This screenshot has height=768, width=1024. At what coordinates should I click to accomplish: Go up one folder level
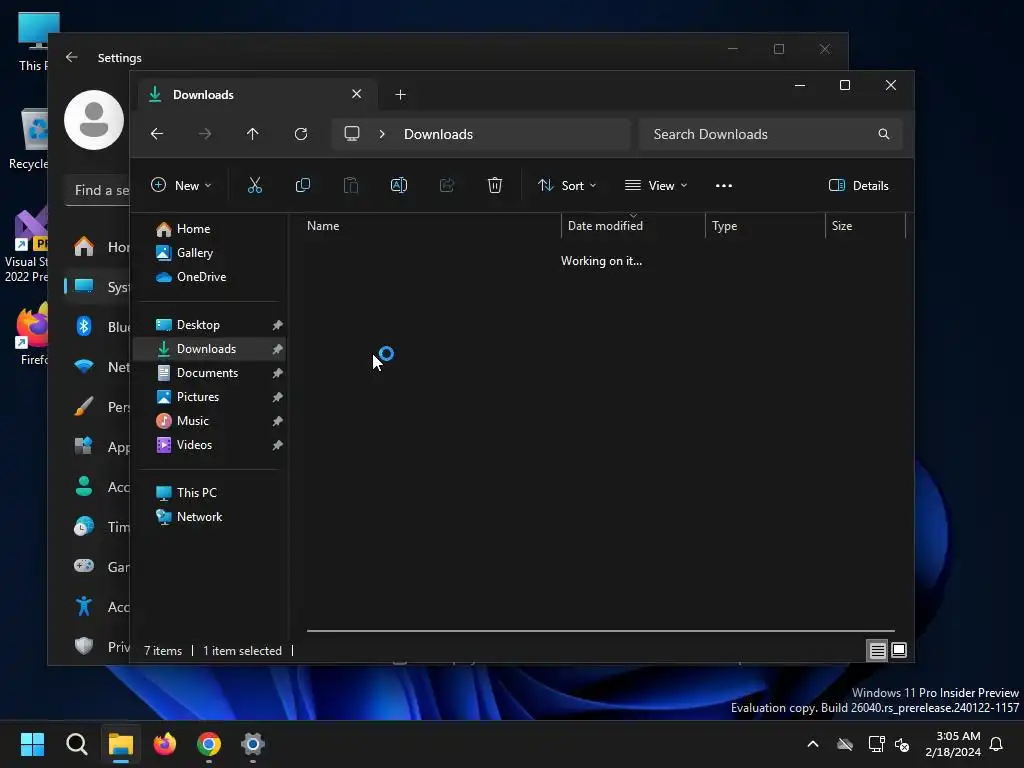[253, 134]
